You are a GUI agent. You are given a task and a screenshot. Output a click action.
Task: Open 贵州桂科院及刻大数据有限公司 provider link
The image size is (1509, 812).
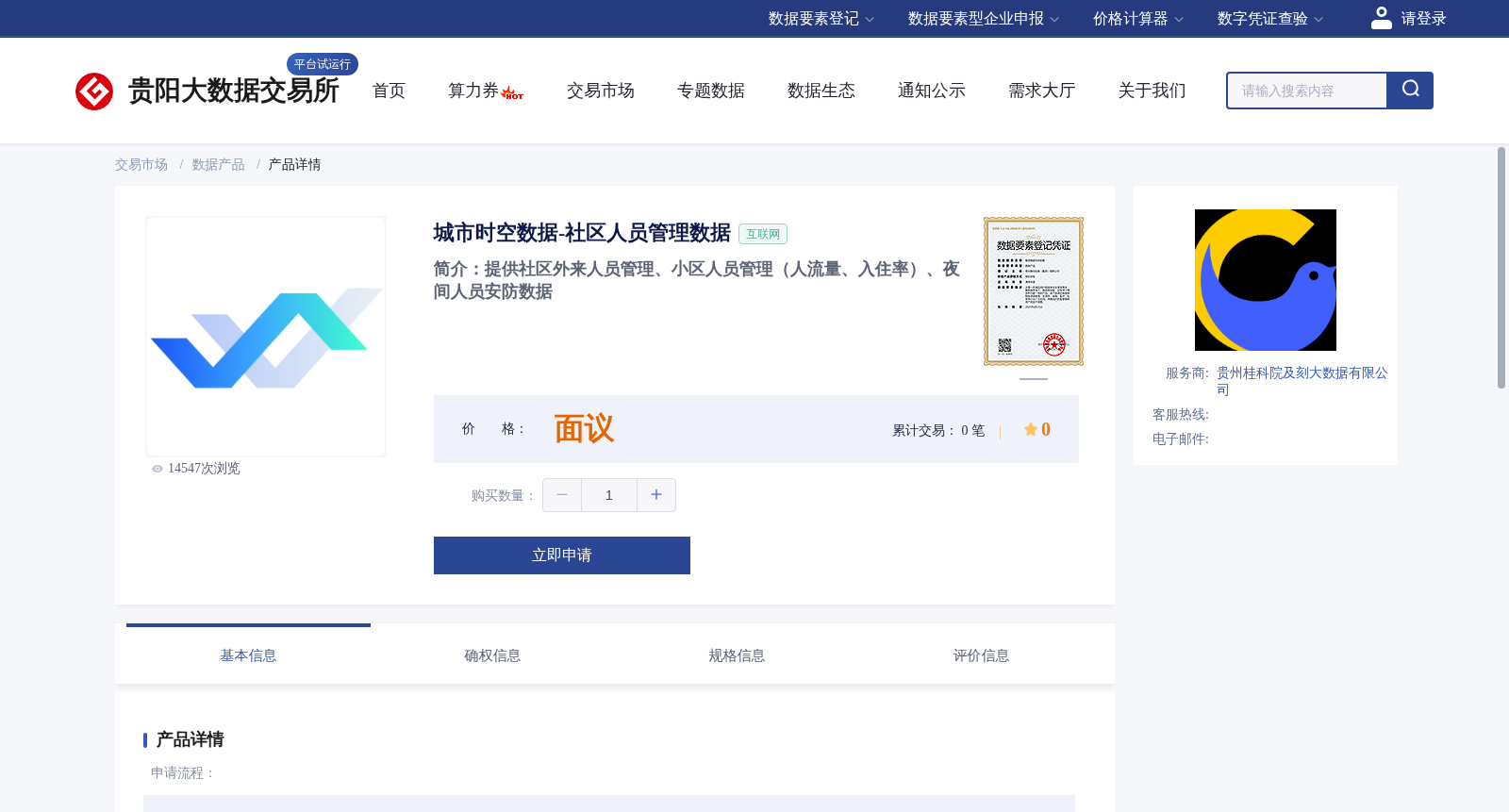1302,381
